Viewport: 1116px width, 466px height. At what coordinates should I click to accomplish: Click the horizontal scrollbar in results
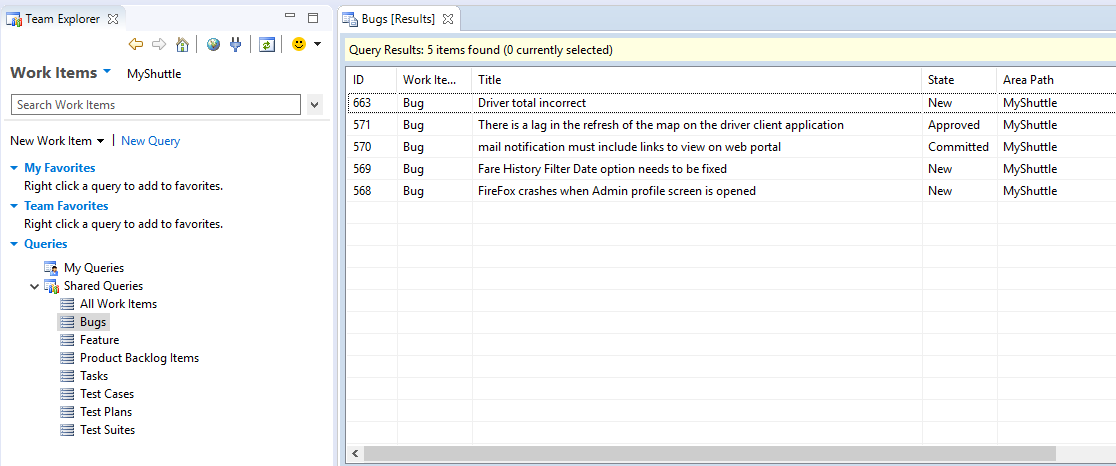point(711,453)
